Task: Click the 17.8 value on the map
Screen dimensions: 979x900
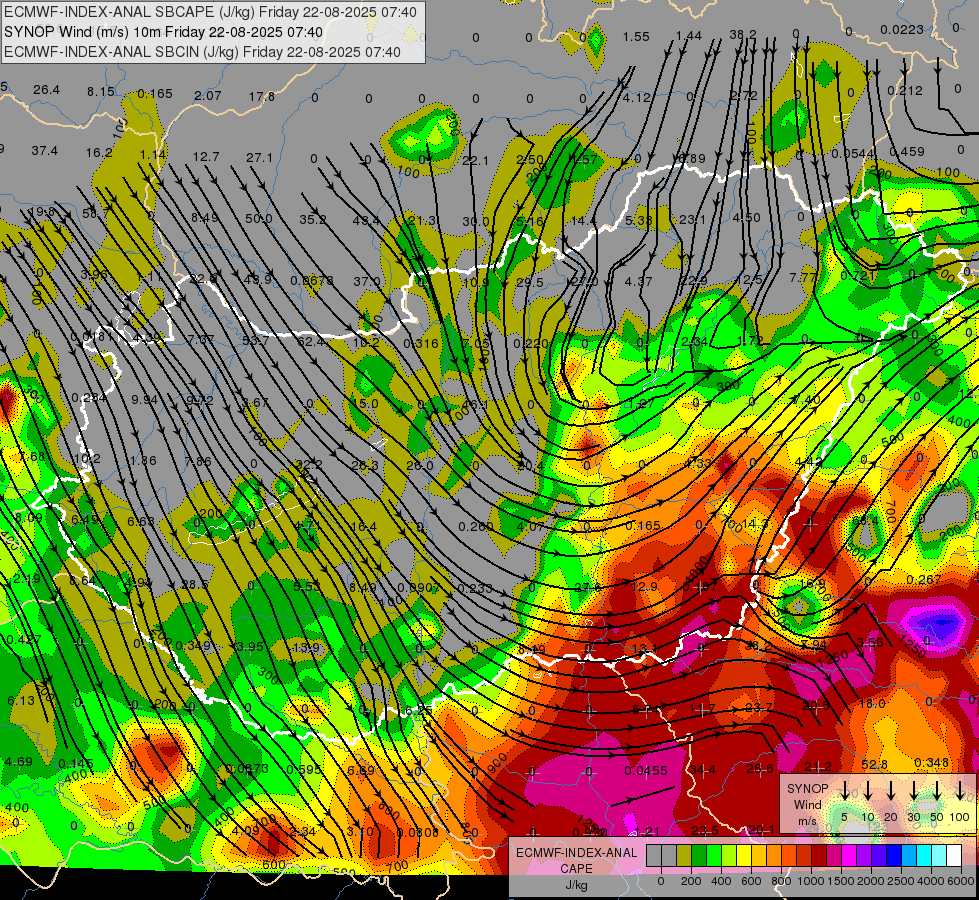Action: pos(262,96)
